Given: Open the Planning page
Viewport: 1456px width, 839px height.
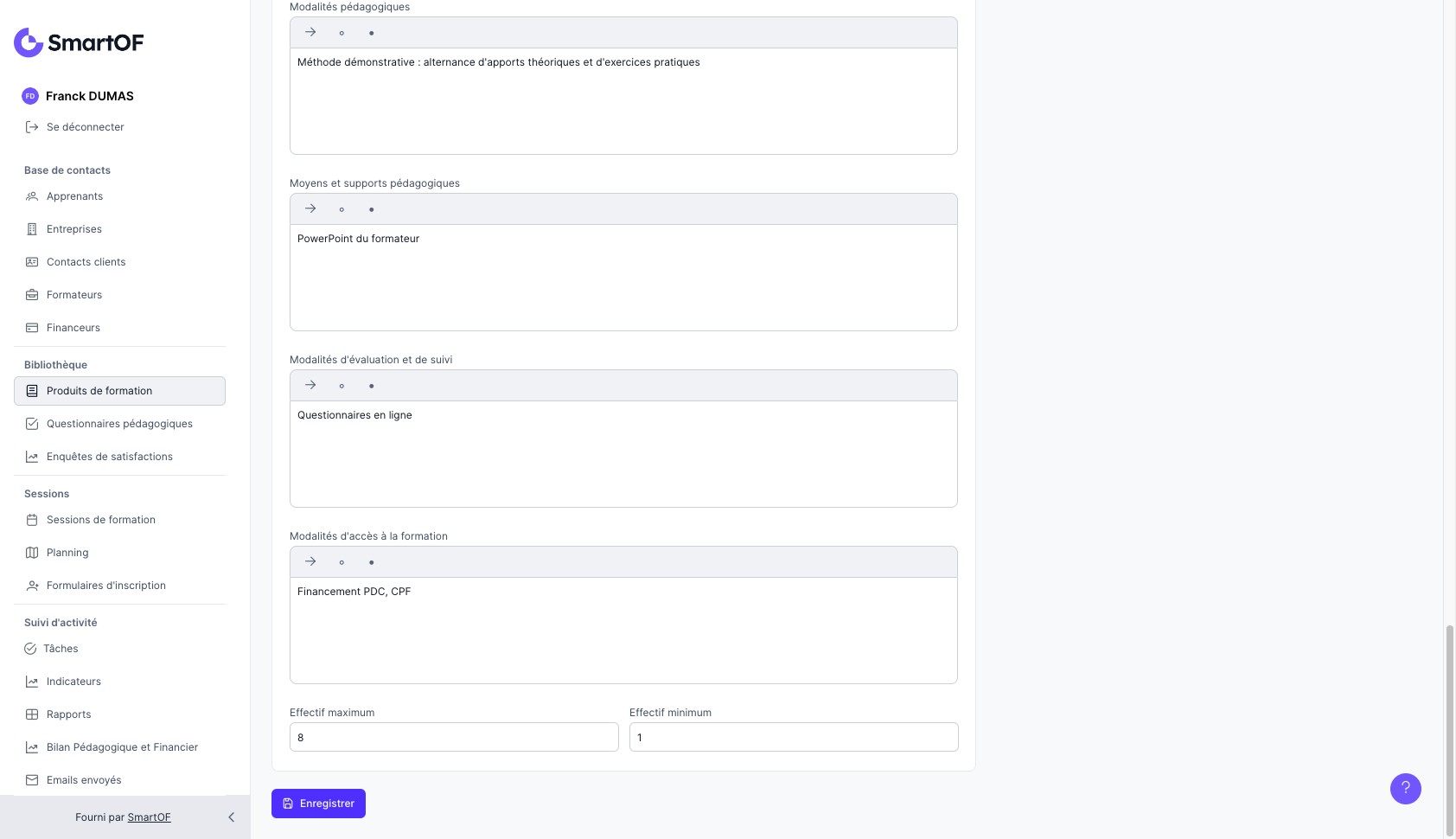Looking at the screenshot, I should click(x=67, y=553).
